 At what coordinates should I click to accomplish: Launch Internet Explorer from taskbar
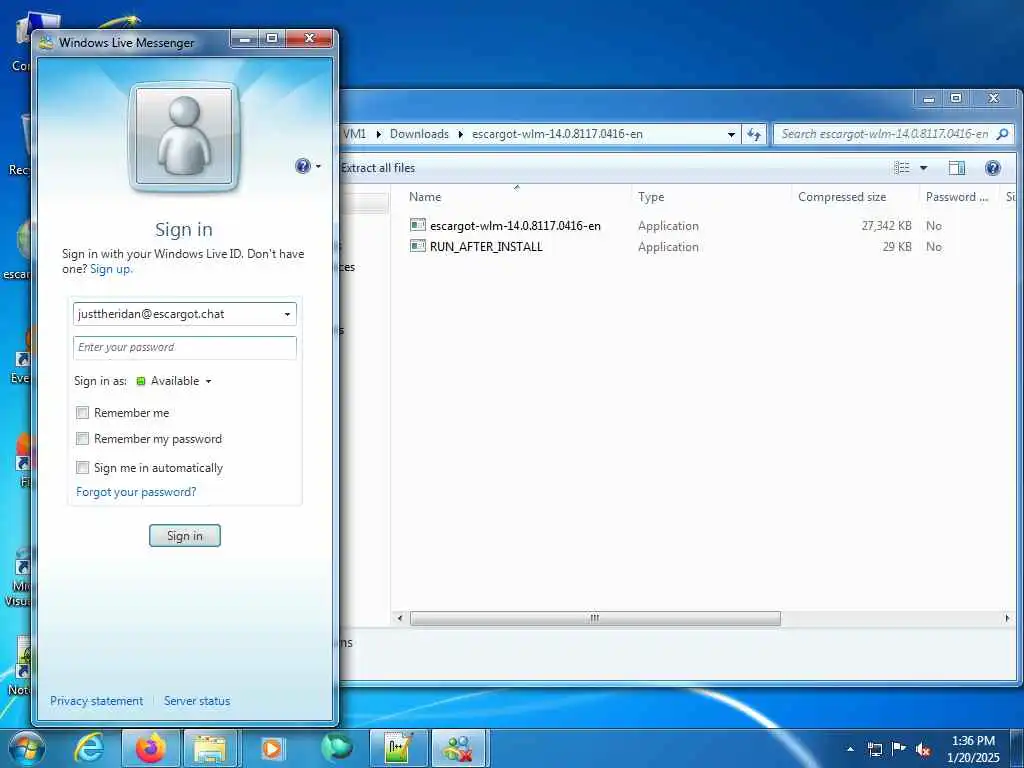click(88, 748)
